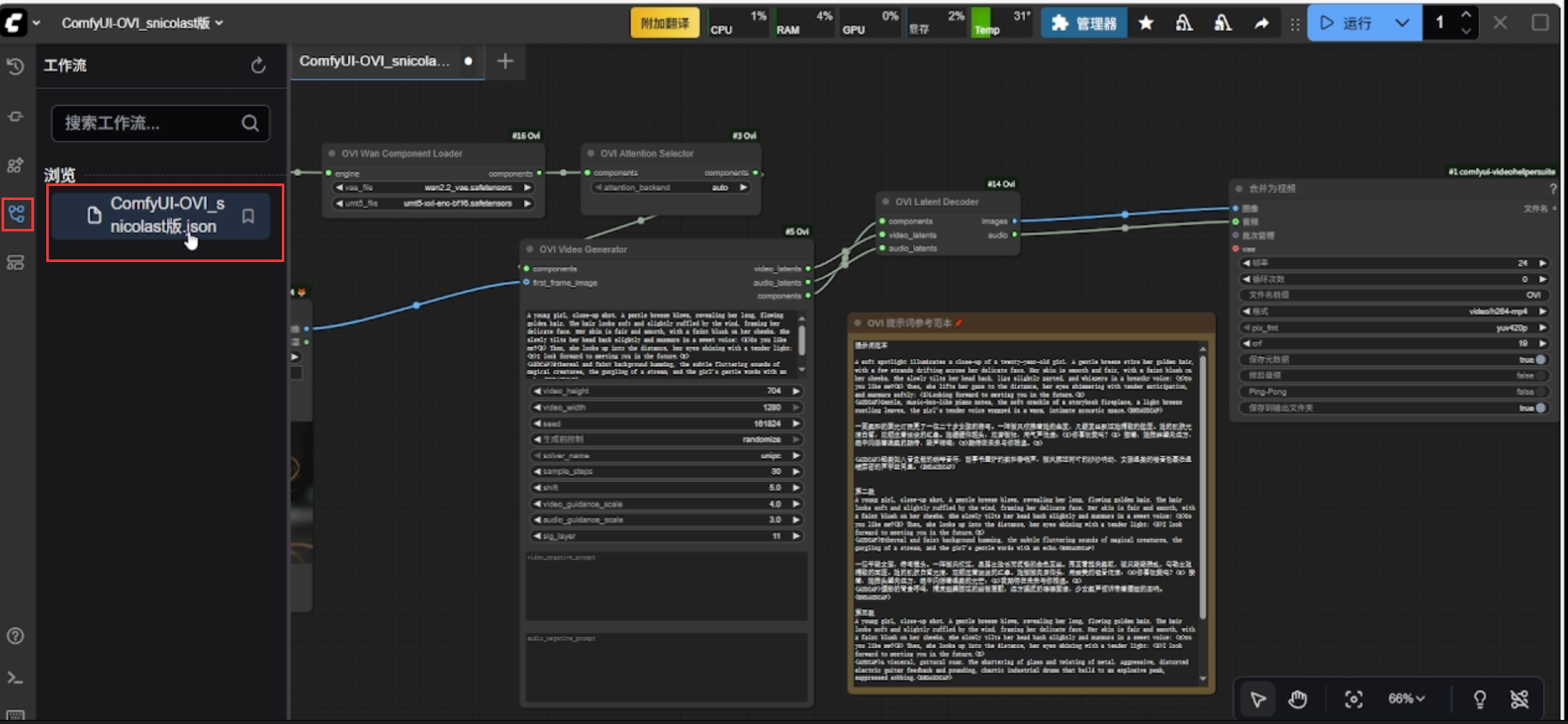Image resolution: width=1568 pixels, height=724 pixels.
Task: Click the 搜索工作流 search field
Action: pos(149,123)
